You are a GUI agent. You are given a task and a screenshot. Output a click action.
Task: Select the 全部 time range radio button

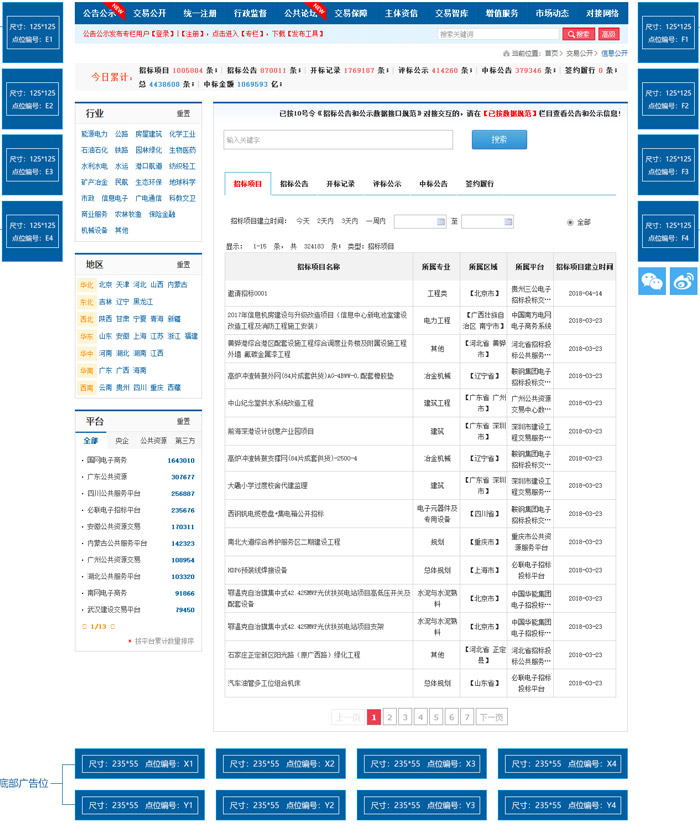click(x=571, y=222)
